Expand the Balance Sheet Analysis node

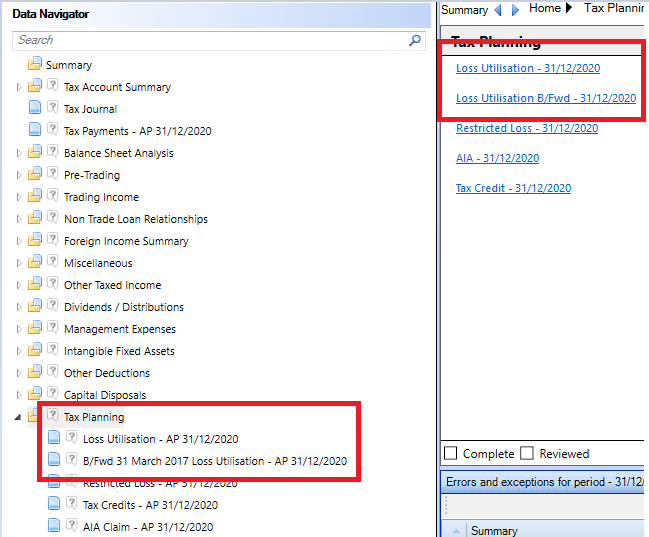[x=19, y=153]
